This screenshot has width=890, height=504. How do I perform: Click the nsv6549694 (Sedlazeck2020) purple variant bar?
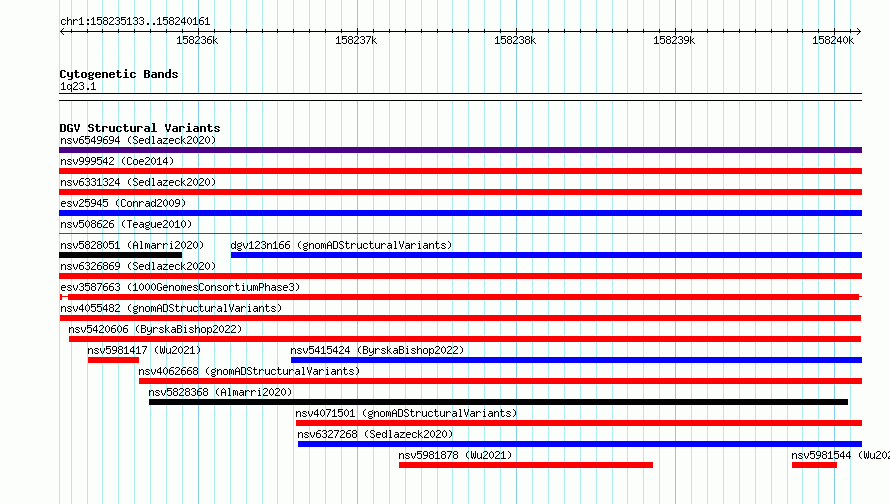460,150
